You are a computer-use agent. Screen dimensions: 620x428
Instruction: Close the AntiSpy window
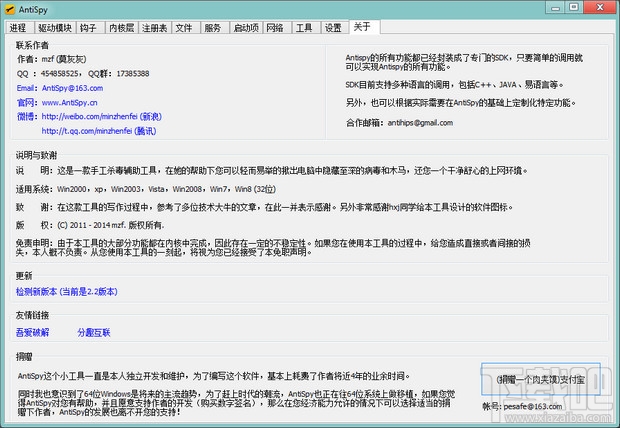pyautogui.click(x=600, y=8)
